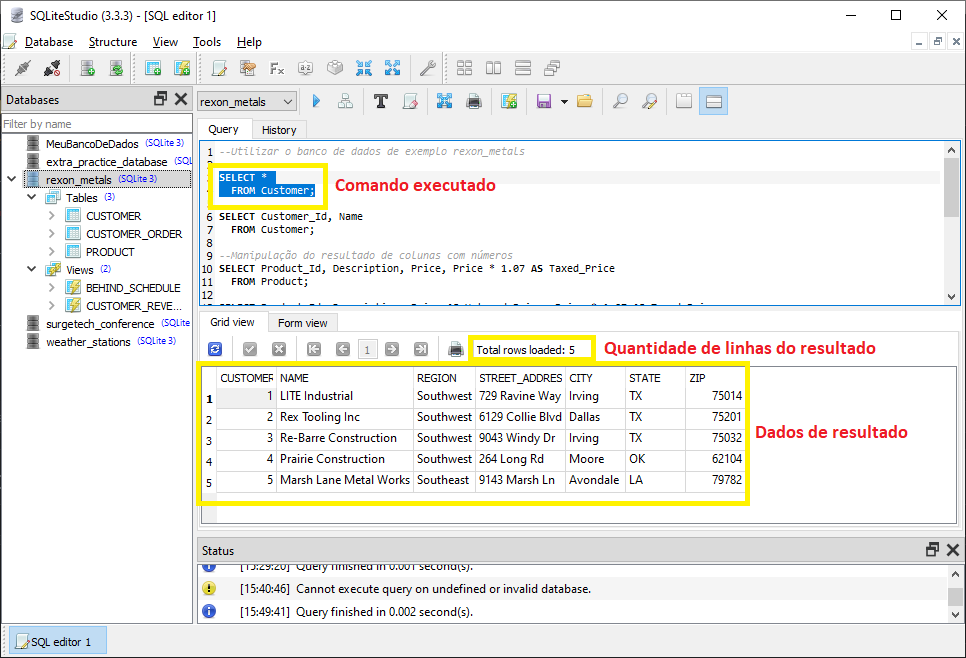Viewport: 966px width, 658px height.
Task: Open a new SQL editor window
Action: (219, 68)
